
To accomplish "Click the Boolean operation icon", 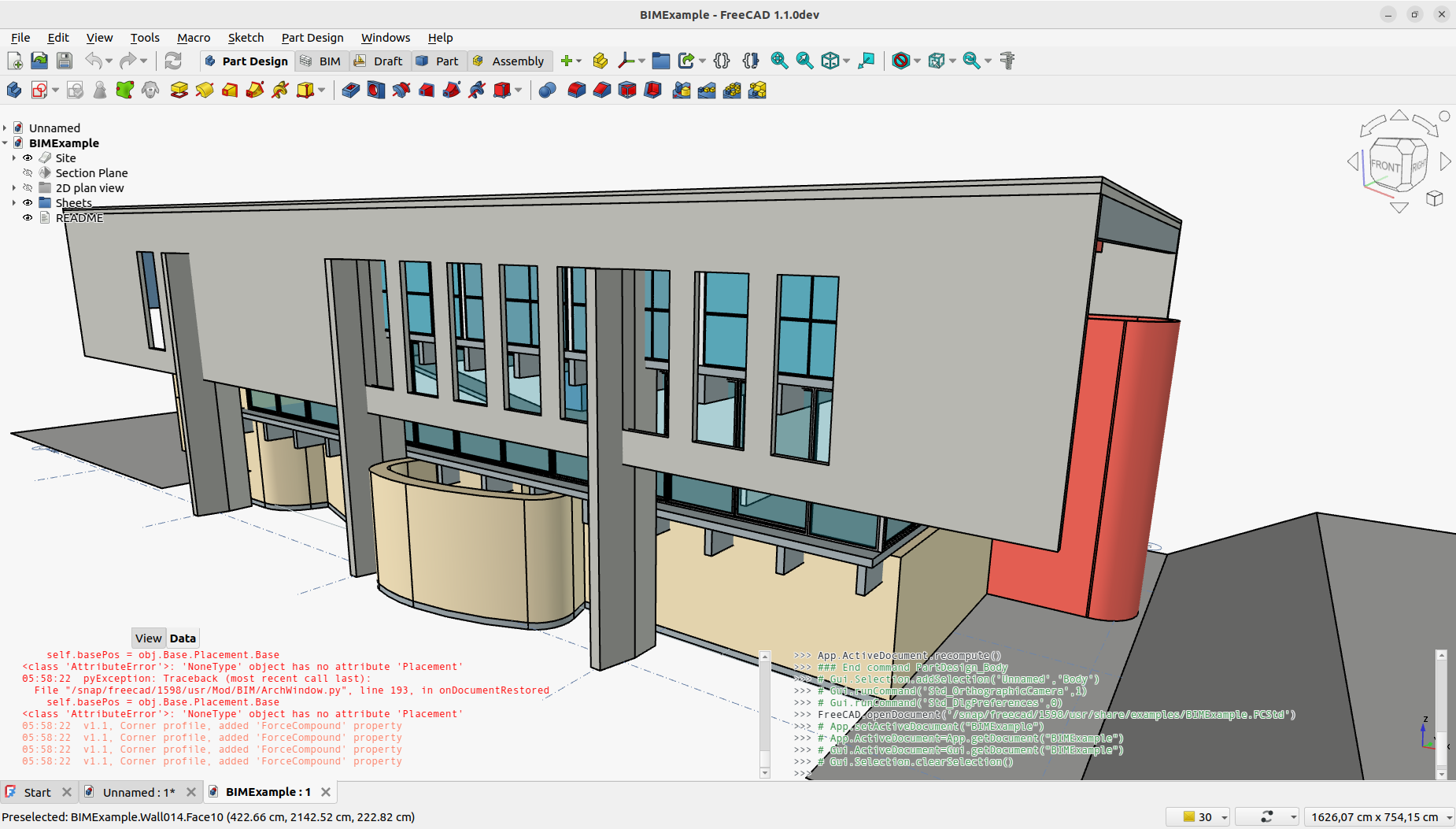I will click(x=548, y=90).
